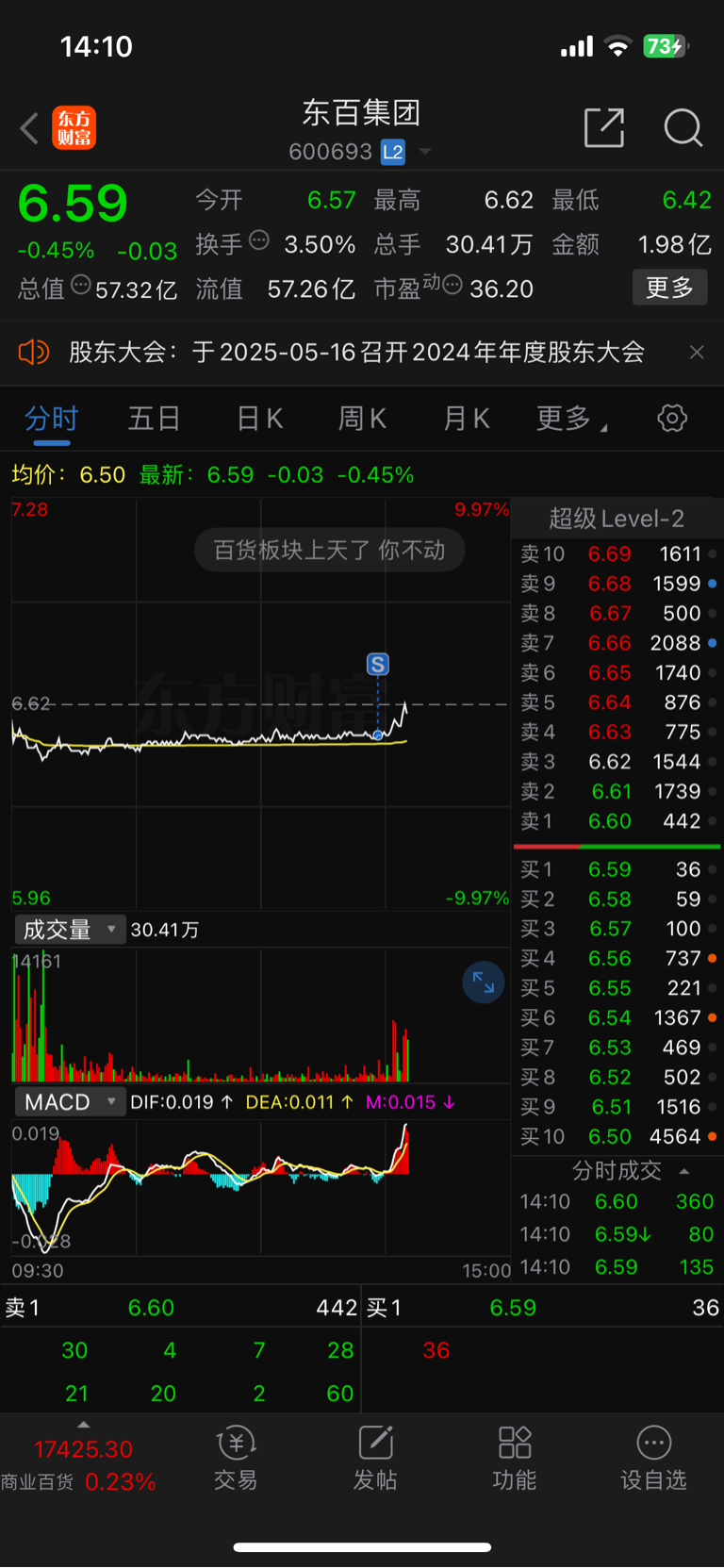Tap the MACD sub-chart

[x=260, y=1187]
